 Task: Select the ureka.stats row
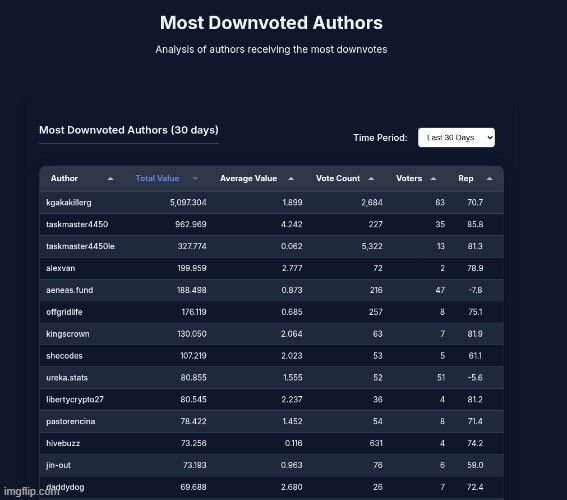[272, 378]
